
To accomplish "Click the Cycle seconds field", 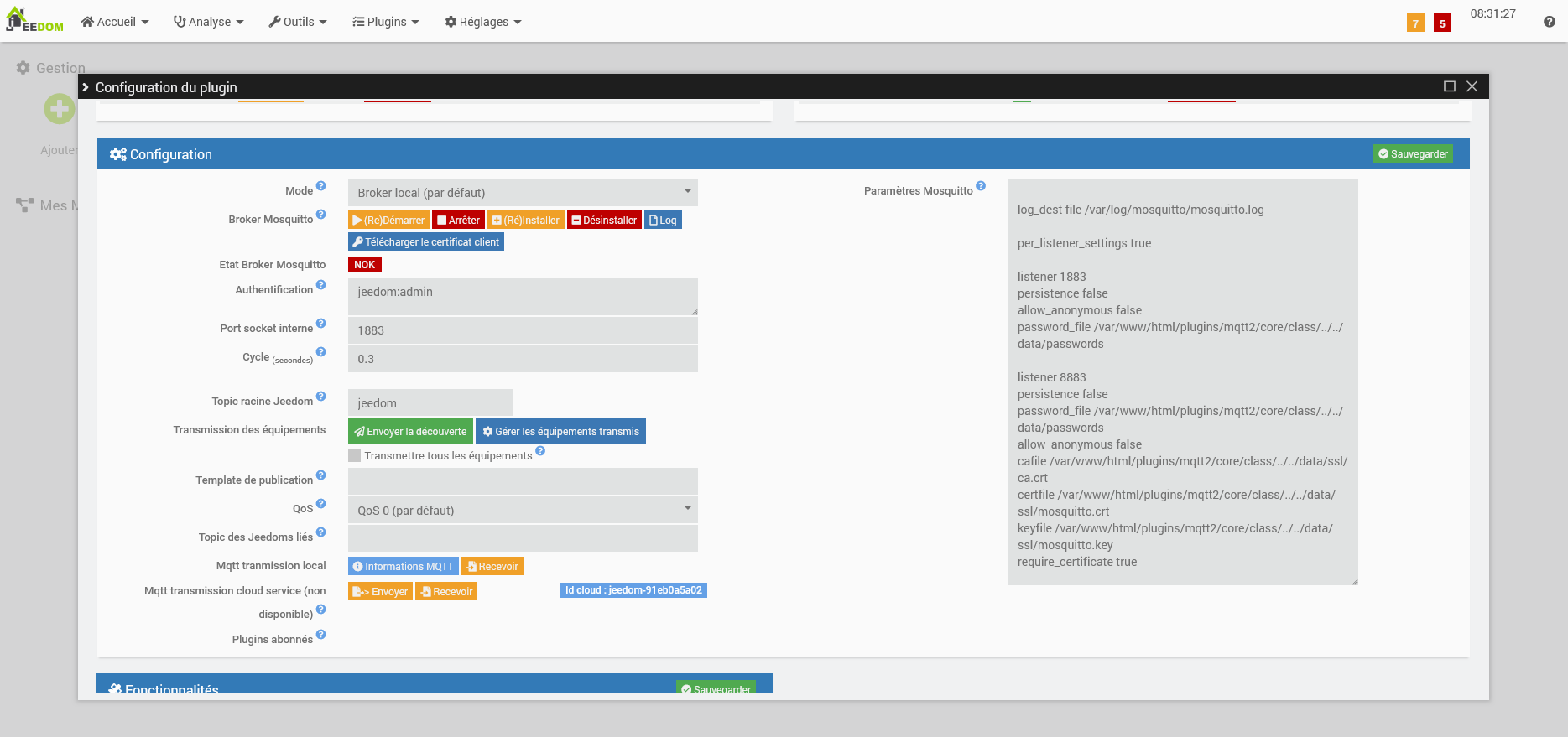I will [523, 359].
